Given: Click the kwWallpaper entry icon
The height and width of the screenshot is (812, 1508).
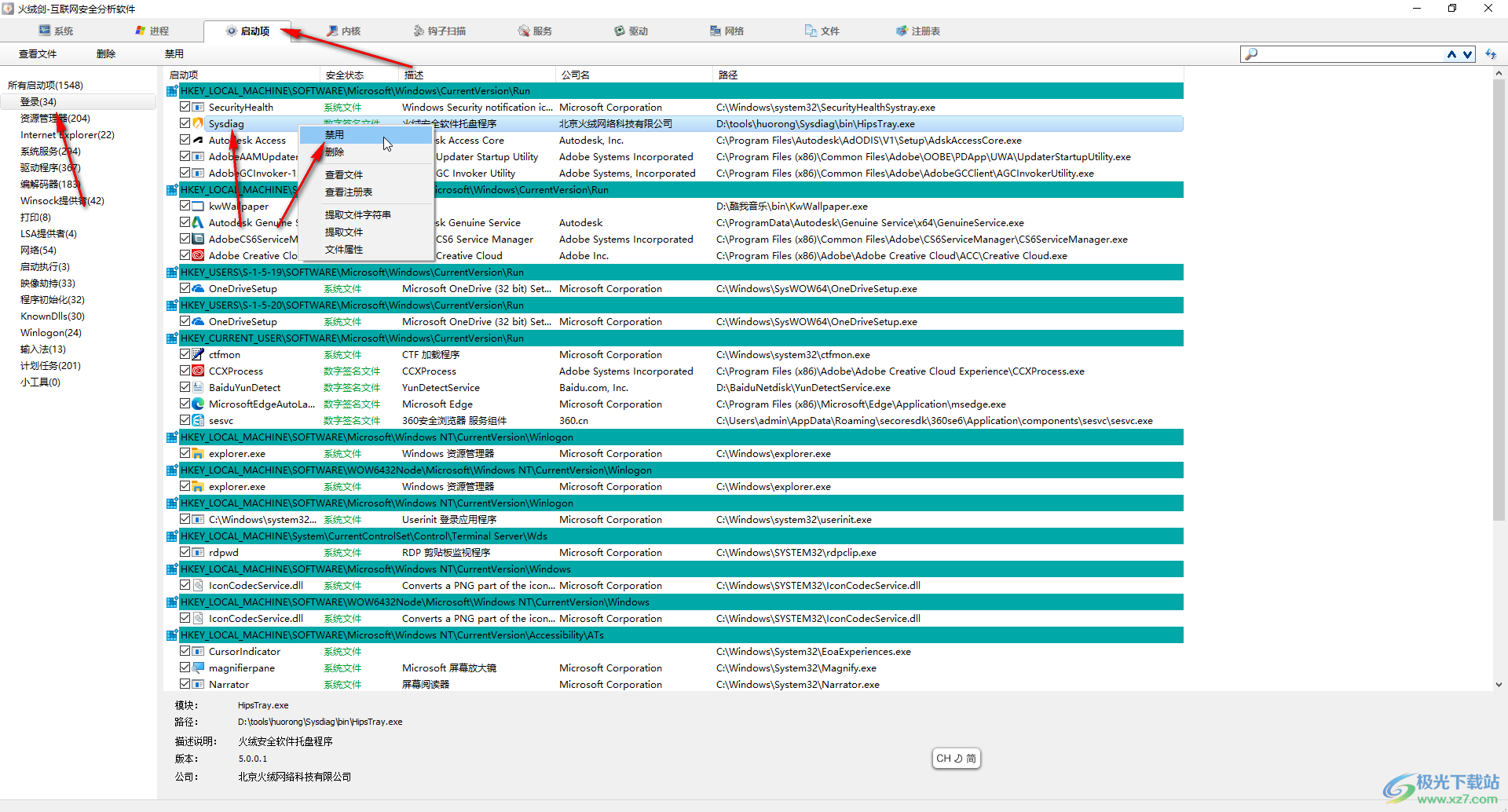Looking at the screenshot, I should [x=198, y=206].
